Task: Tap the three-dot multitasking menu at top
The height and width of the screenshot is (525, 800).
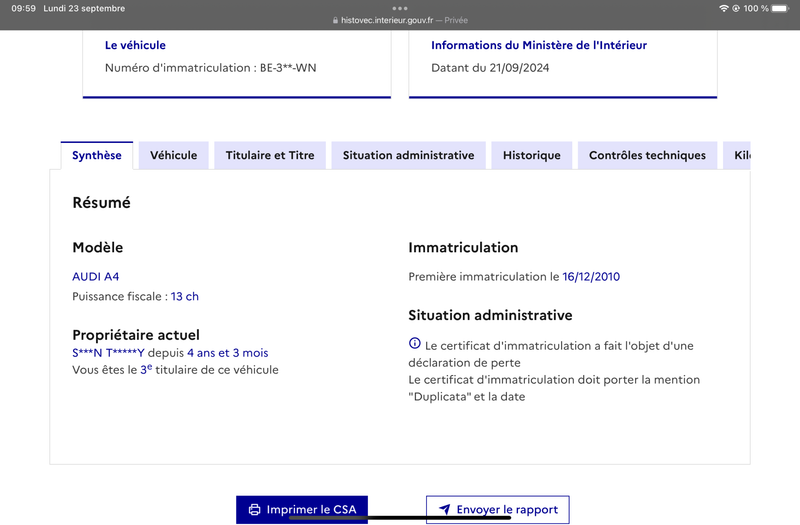Action: point(400,8)
